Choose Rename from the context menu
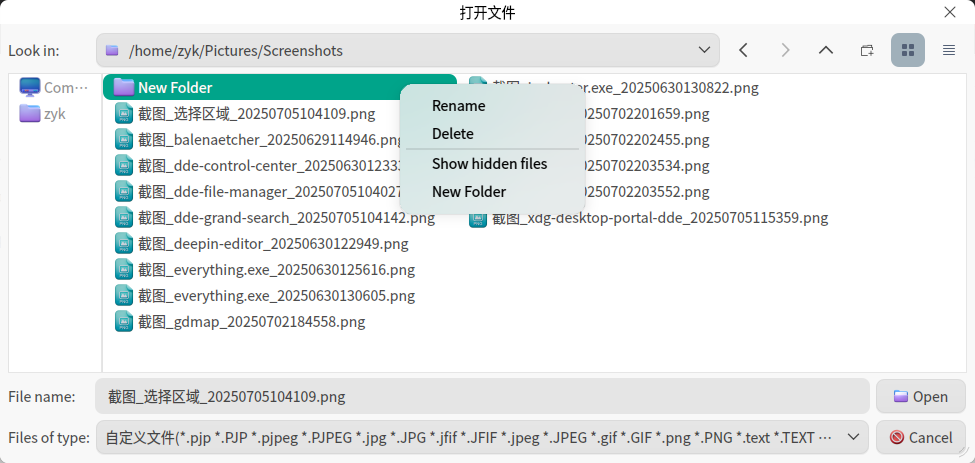The width and height of the screenshot is (975, 463). pos(458,106)
